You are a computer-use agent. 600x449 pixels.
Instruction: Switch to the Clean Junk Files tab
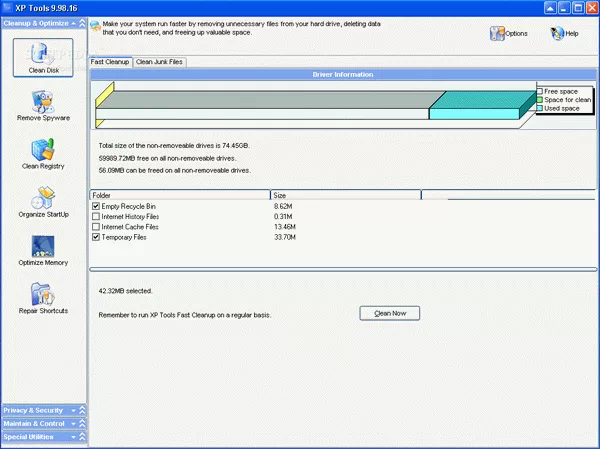pyautogui.click(x=160, y=62)
